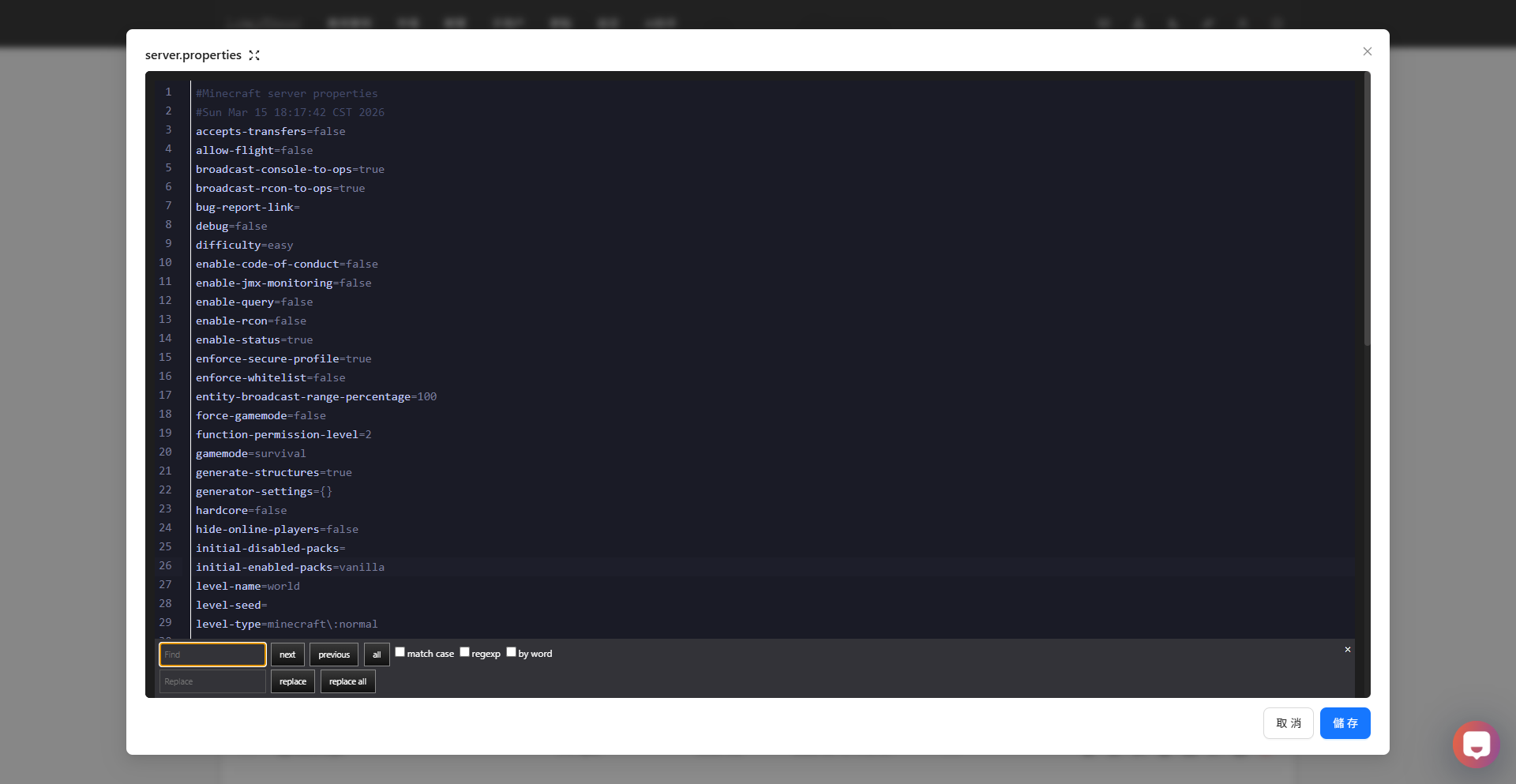Viewport: 1516px width, 784px height.
Task: Click the replace button
Action: click(x=292, y=681)
